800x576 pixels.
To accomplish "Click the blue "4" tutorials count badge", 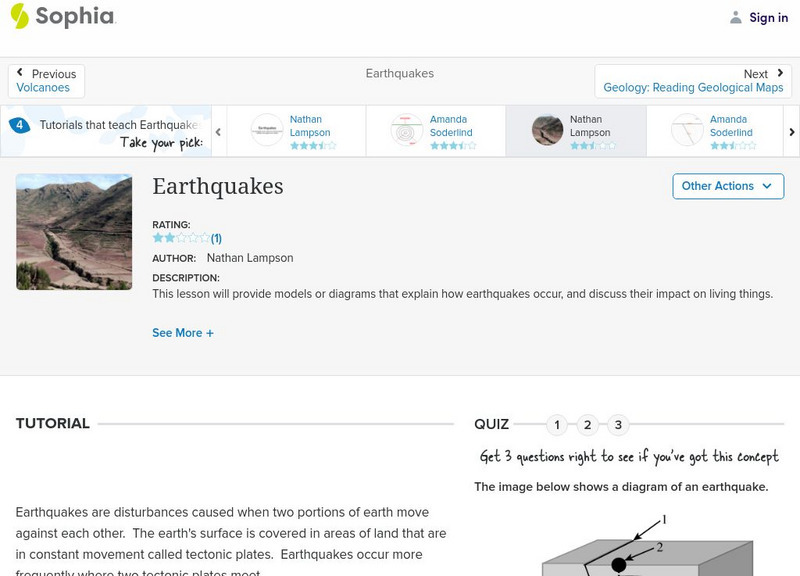I will coord(18,124).
